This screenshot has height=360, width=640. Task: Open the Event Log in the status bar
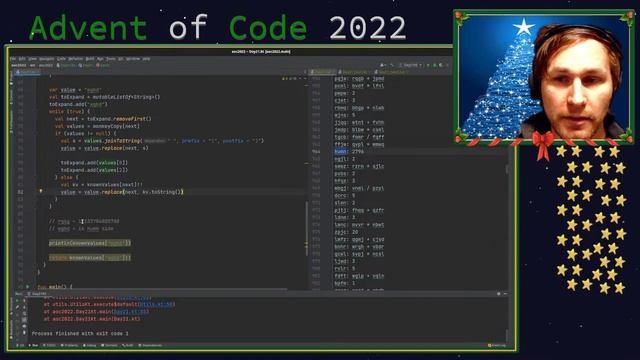point(497,345)
